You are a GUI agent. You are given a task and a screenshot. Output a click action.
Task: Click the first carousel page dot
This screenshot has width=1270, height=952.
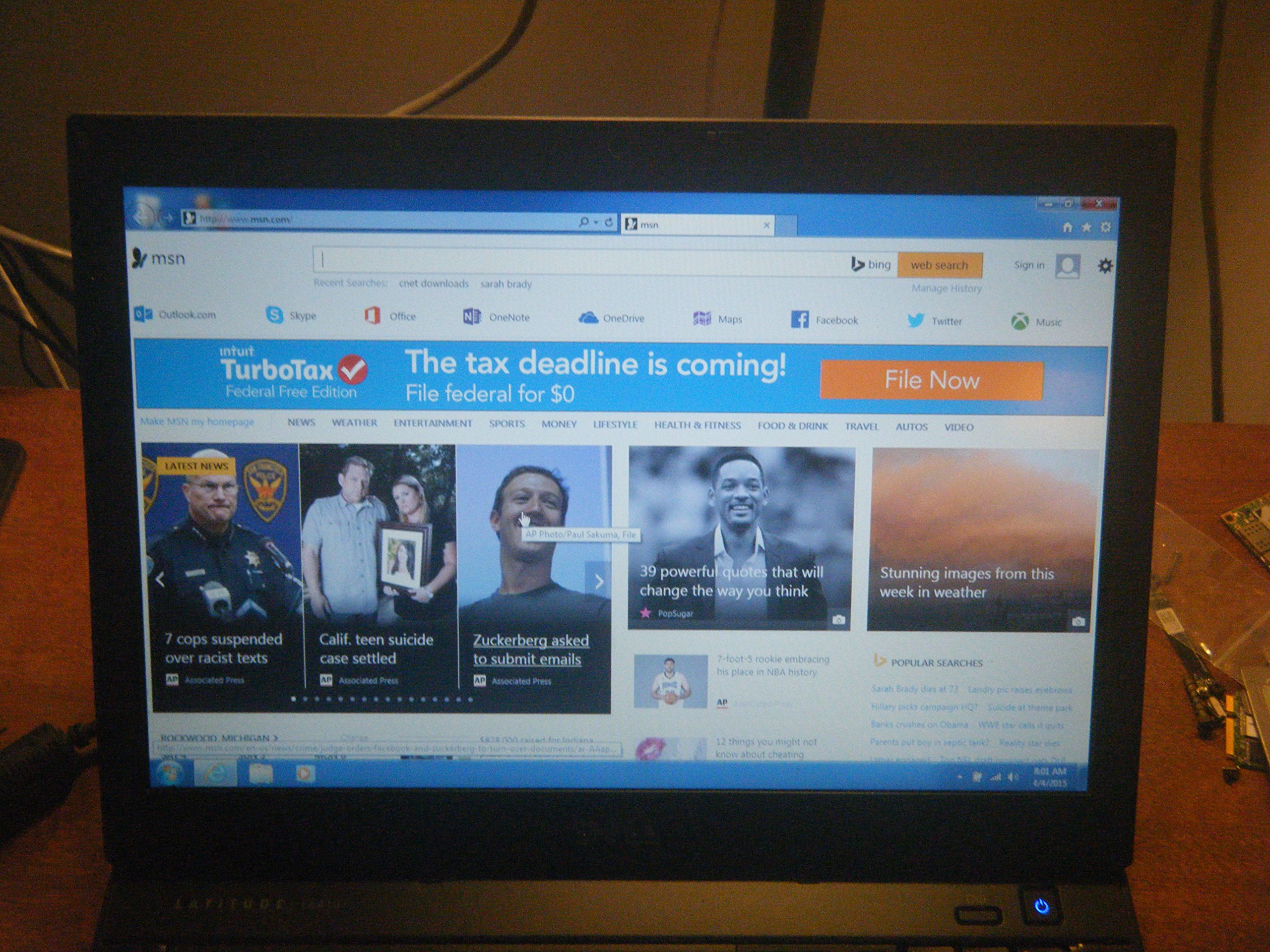coord(294,699)
